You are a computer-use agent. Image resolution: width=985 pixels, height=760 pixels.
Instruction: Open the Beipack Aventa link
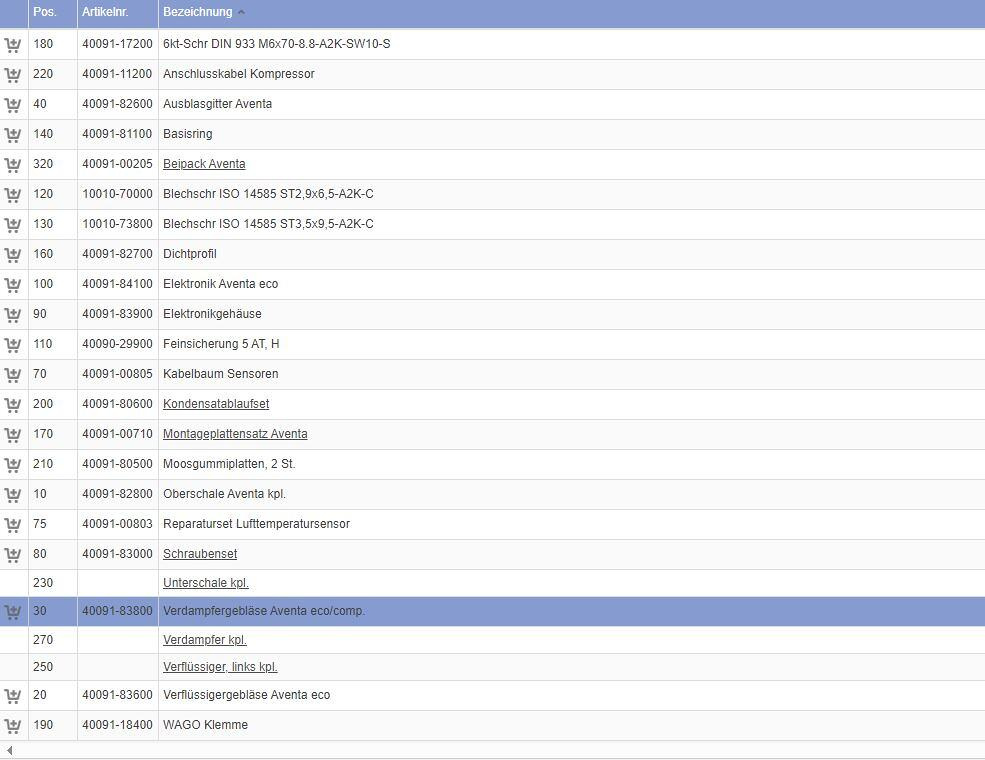pyautogui.click(x=204, y=164)
